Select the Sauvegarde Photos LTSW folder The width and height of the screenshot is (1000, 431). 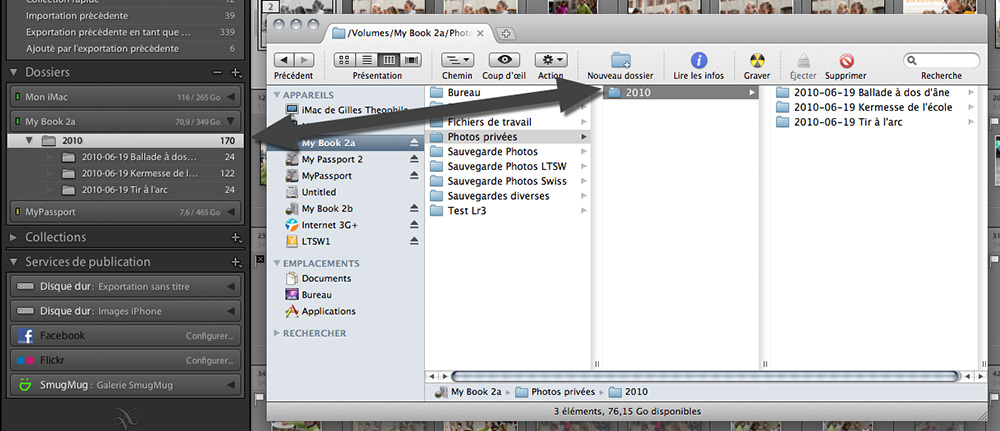tap(508, 166)
